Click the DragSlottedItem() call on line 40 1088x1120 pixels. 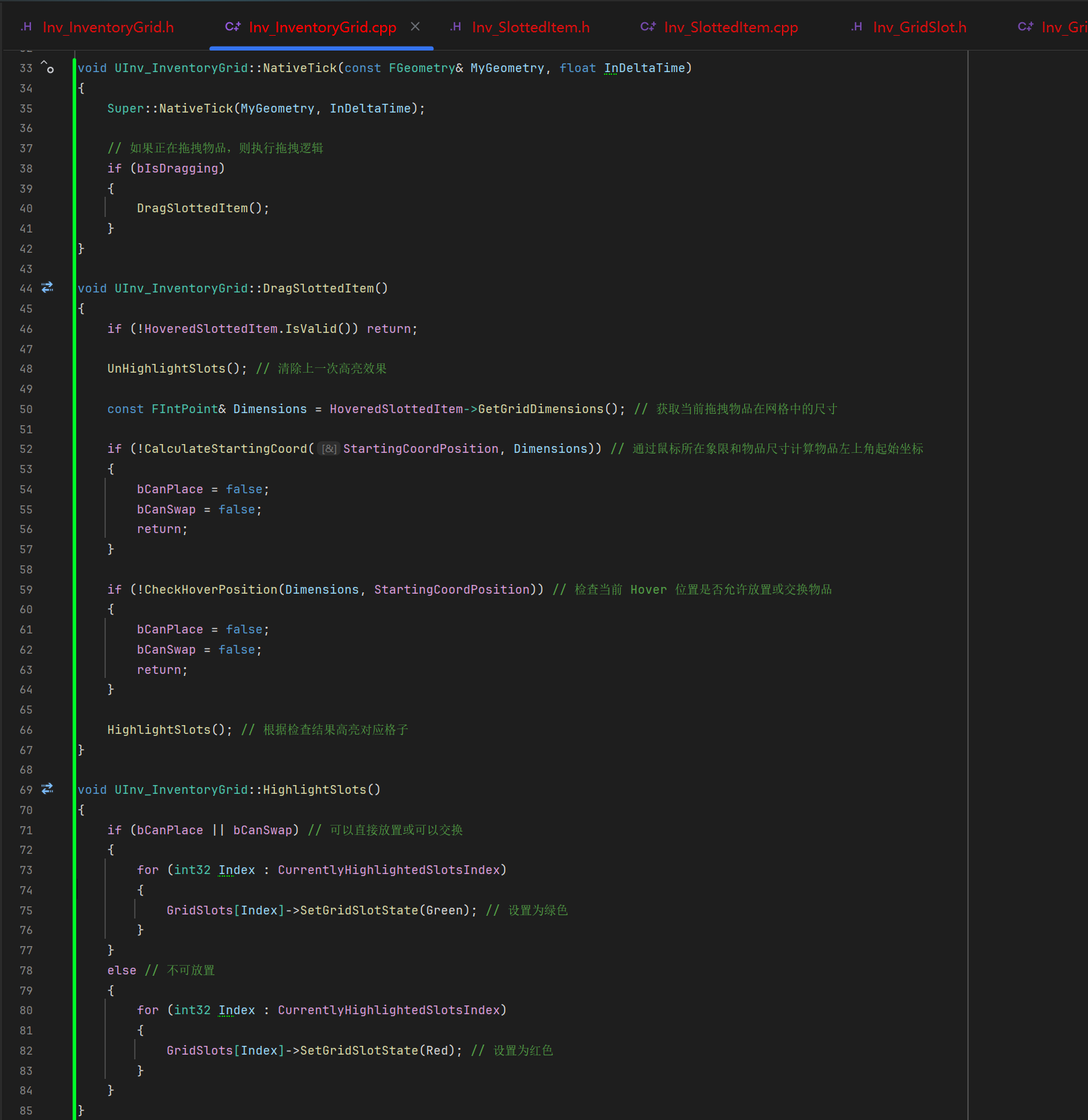pyautogui.click(x=200, y=208)
